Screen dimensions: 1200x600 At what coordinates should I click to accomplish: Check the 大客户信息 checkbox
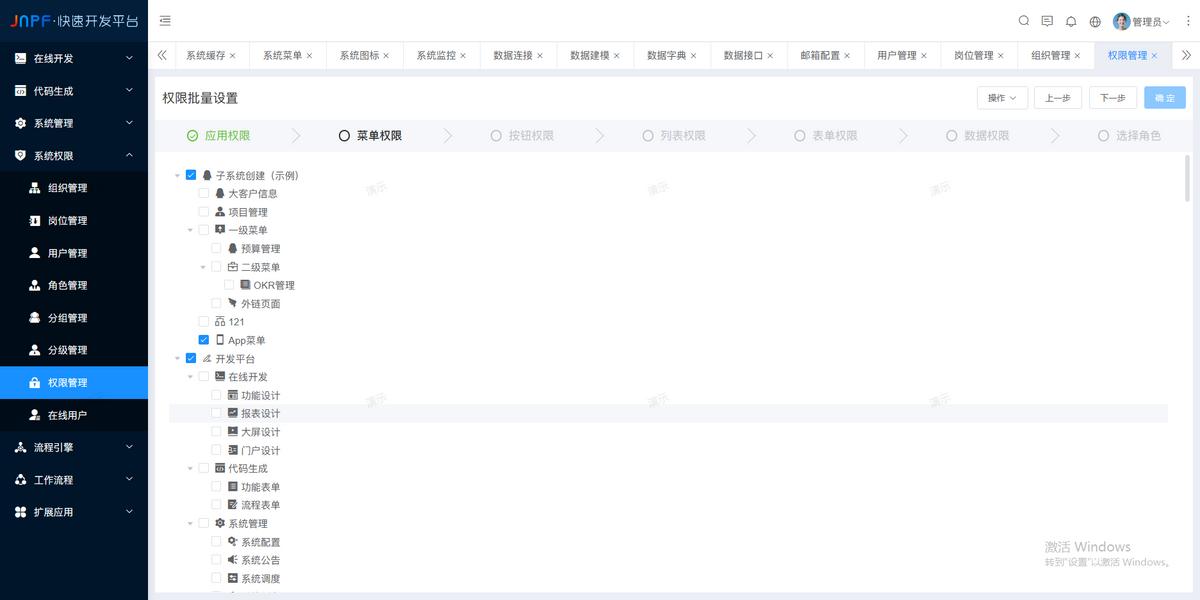[x=203, y=193]
